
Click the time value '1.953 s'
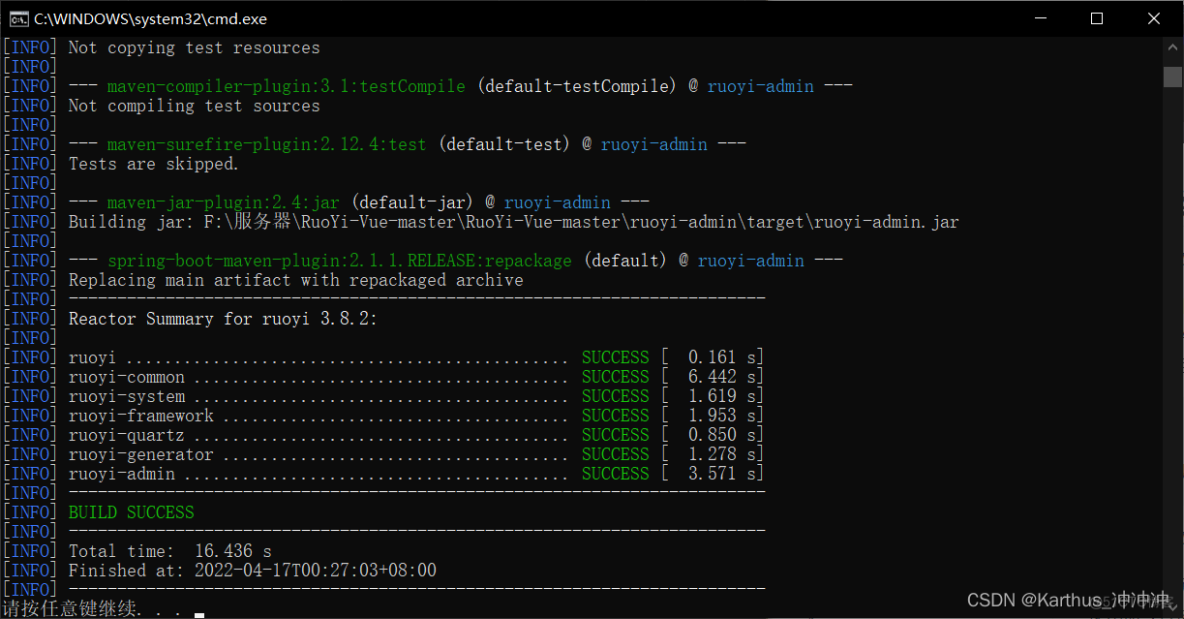[721, 416]
